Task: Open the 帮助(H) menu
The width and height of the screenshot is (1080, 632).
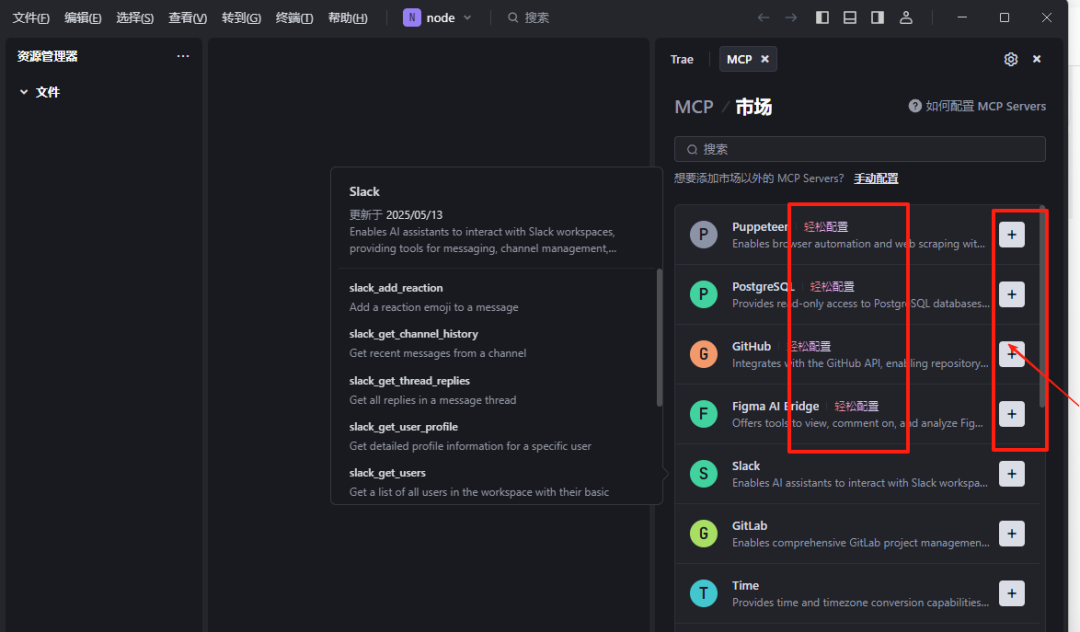Action: point(348,18)
